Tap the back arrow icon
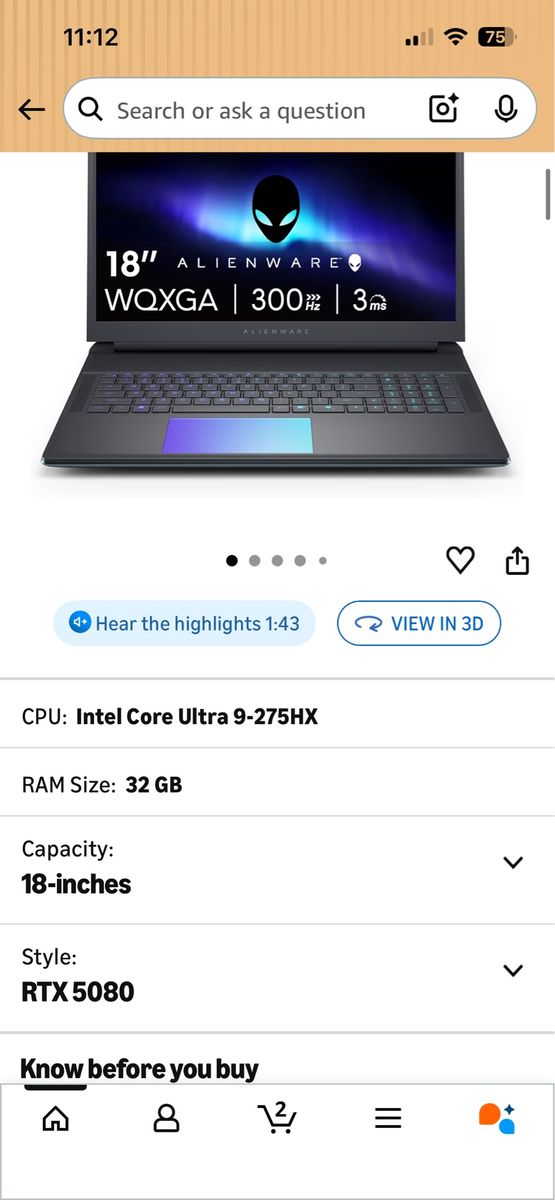555x1200 pixels. (32, 110)
